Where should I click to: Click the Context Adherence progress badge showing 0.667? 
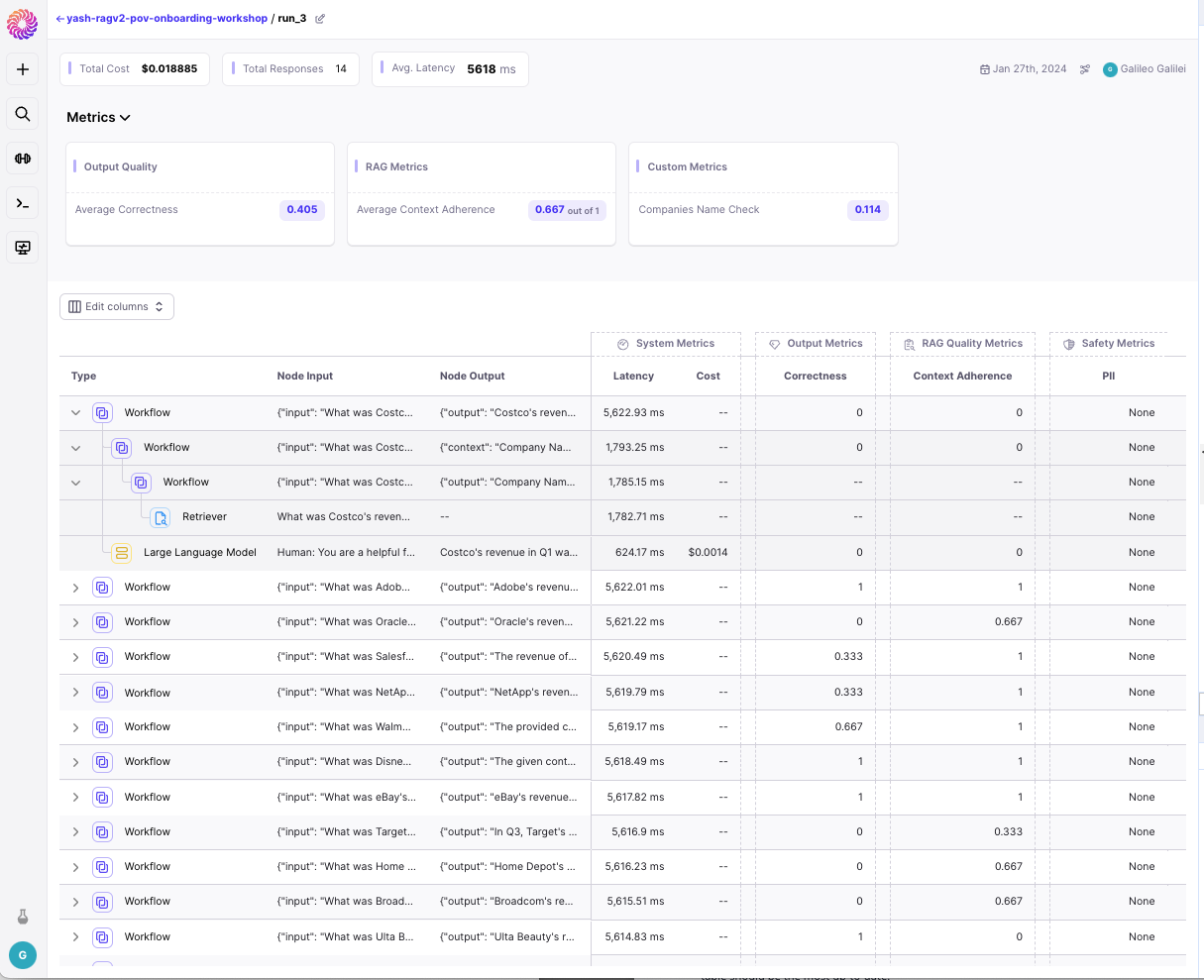coord(567,209)
